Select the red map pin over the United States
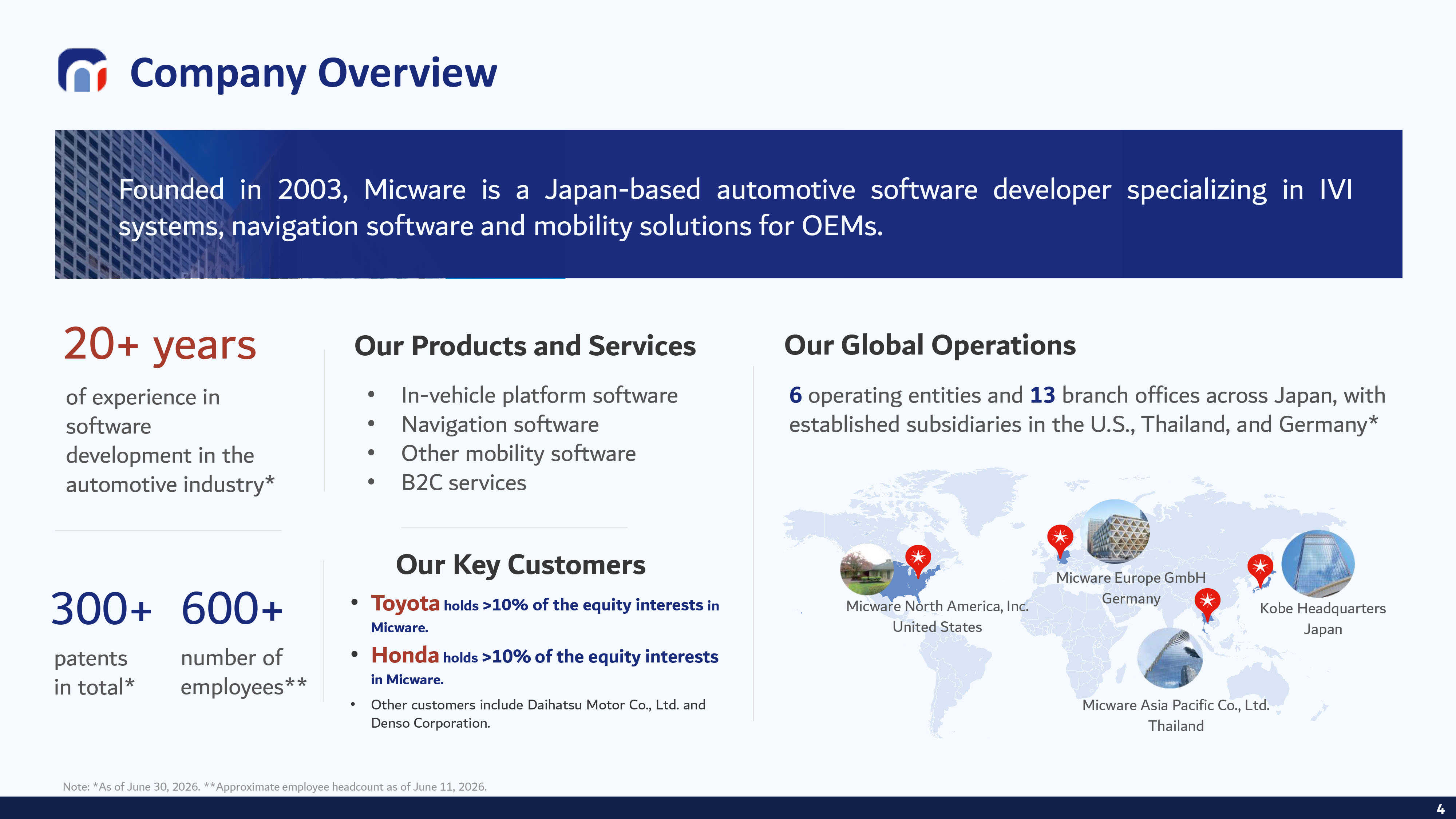This screenshot has width=1456, height=819. click(x=918, y=561)
